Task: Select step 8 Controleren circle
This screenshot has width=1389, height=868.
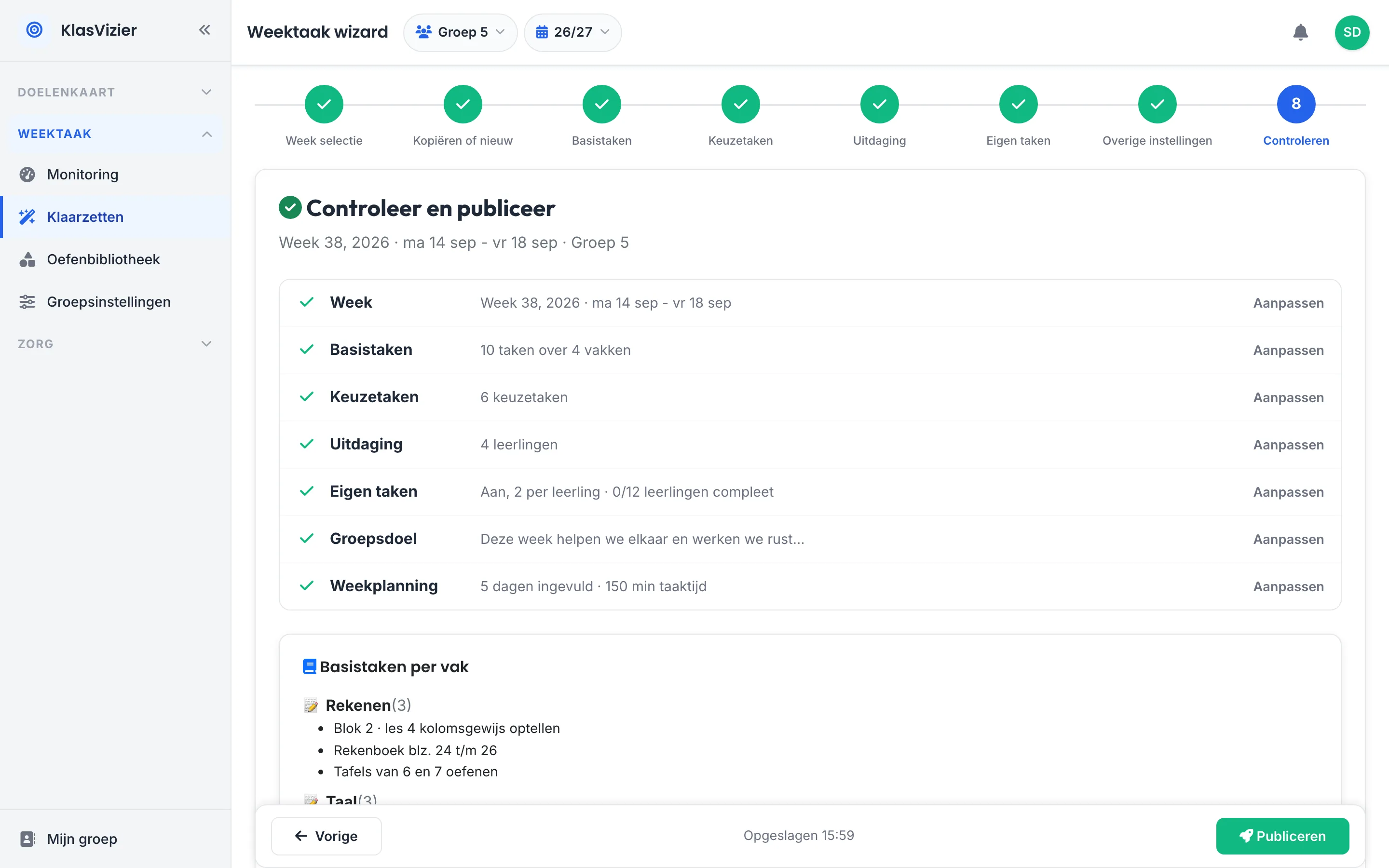Action: pyautogui.click(x=1296, y=104)
